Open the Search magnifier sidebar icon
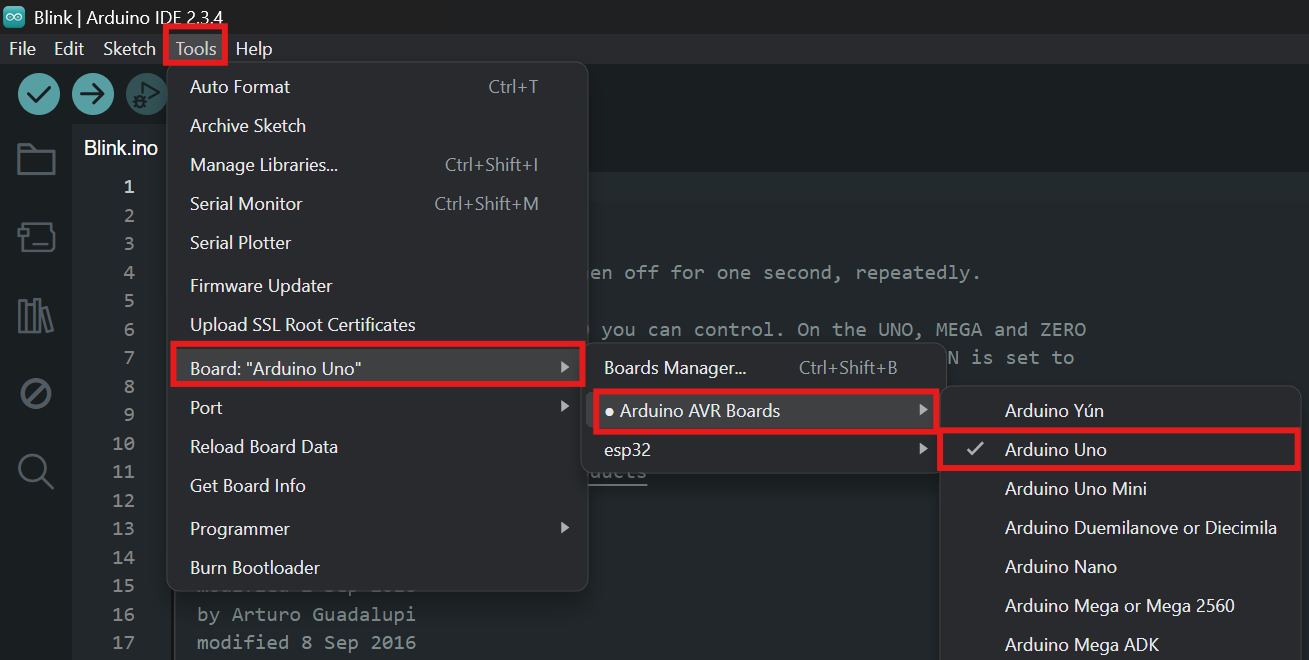The width and height of the screenshot is (1309, 660). click(36, 471)
